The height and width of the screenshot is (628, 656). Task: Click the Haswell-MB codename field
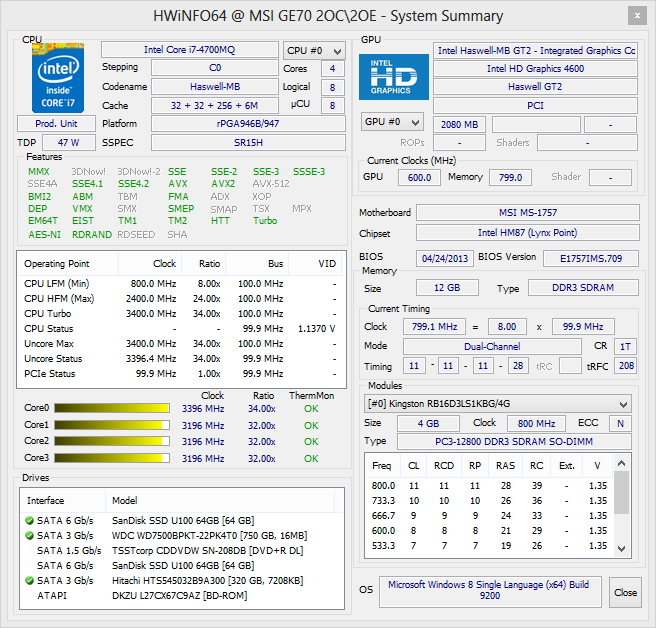click(215, 87)
